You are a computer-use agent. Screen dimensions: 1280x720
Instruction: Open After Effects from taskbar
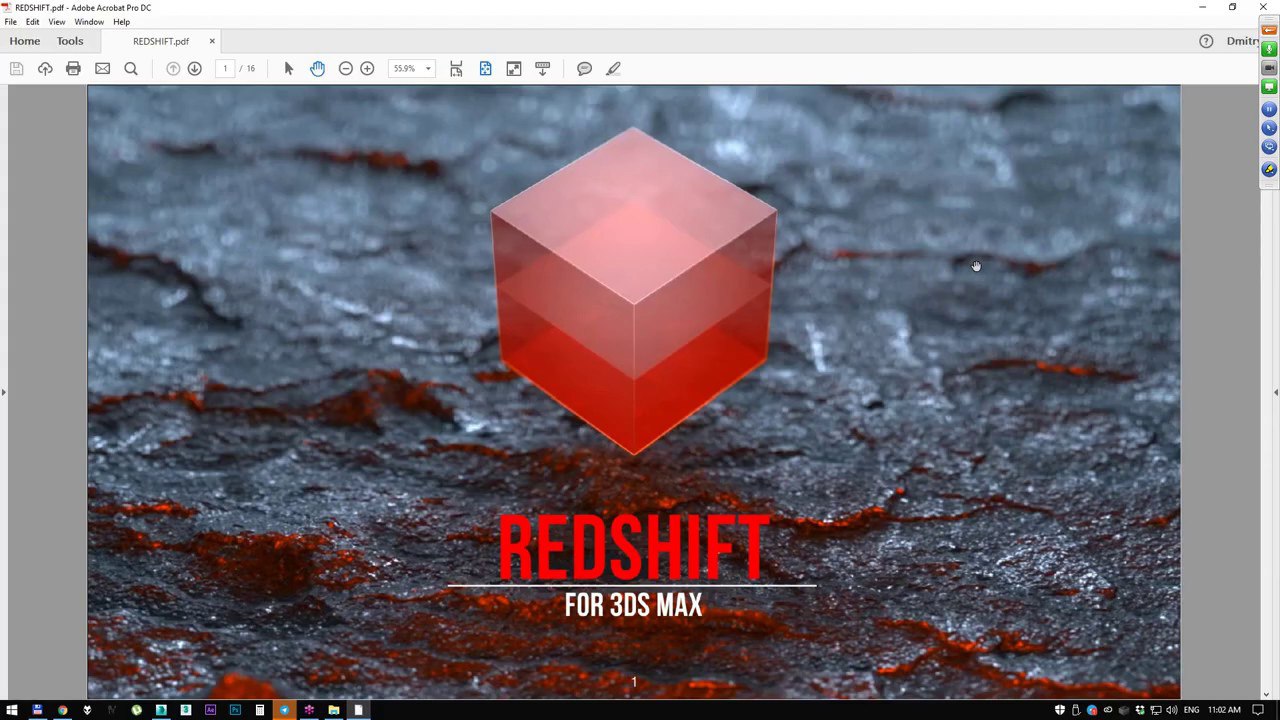[210, 710]
